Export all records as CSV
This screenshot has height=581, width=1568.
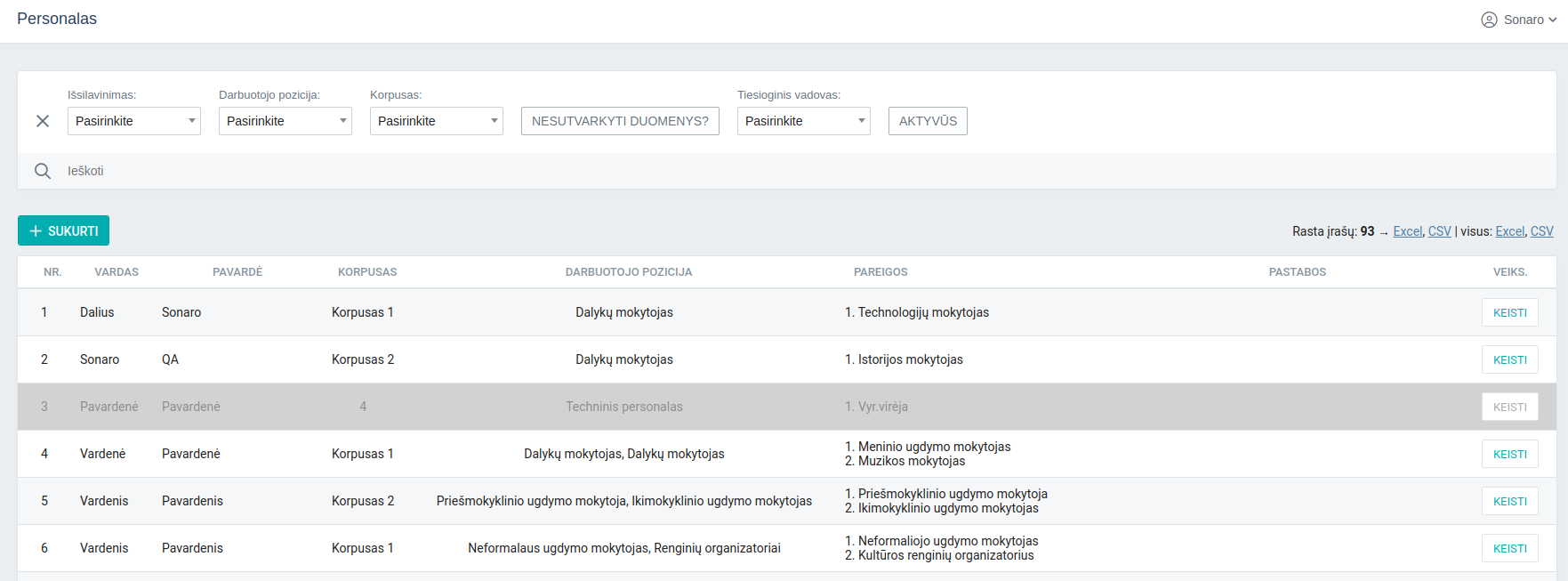pos(1541,231)
